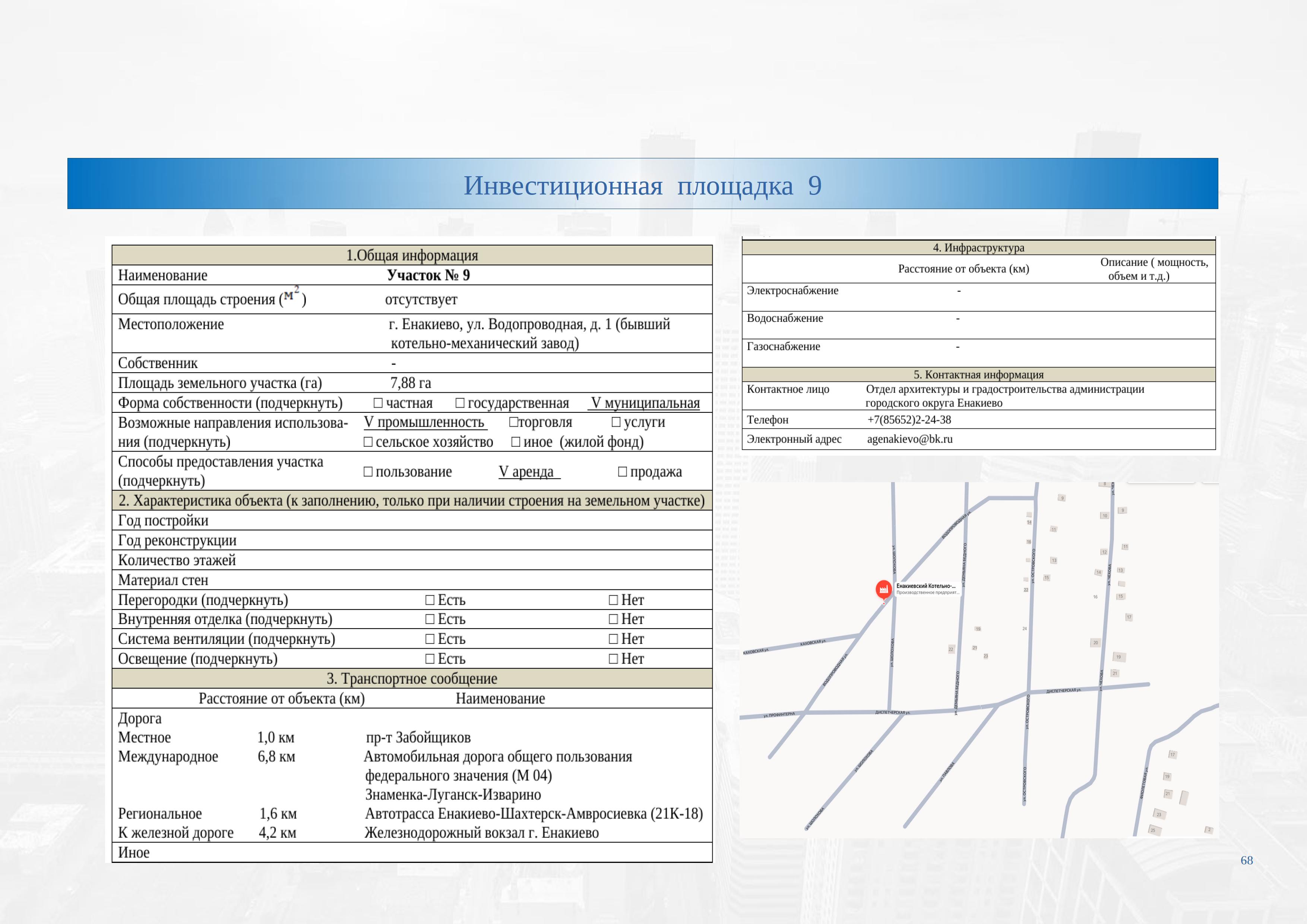Screen dimensions: 1307x924
Task: Click the 'Год реконструкции' row
Action: [x=412, y=540]
